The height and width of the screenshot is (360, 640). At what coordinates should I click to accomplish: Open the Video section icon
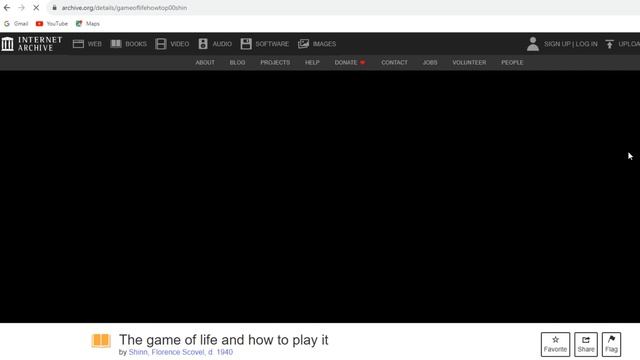(x=161, y=44)
